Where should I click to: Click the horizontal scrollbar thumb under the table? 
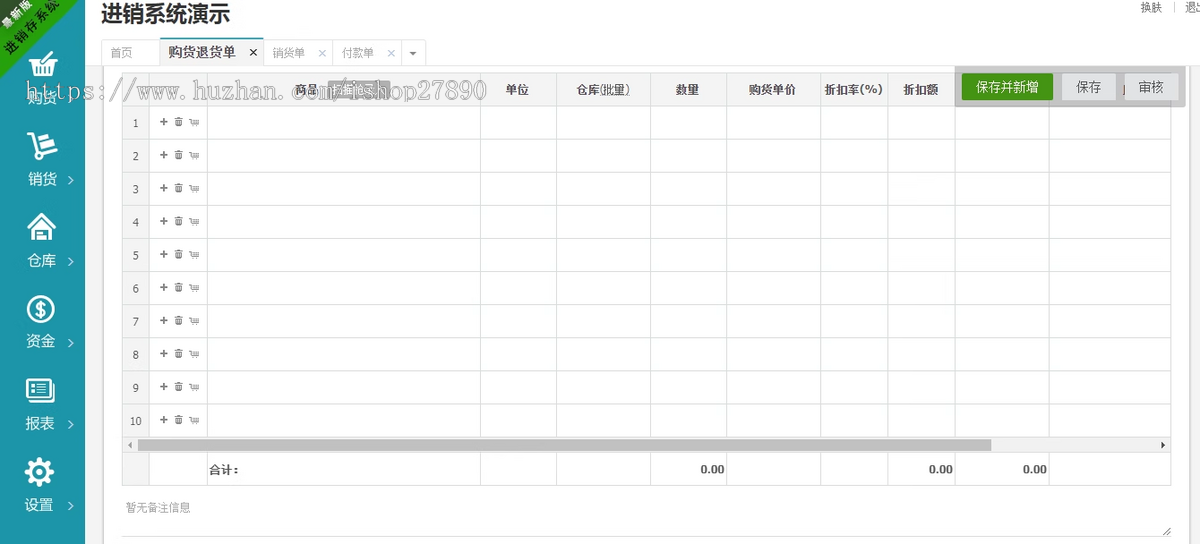564,445
